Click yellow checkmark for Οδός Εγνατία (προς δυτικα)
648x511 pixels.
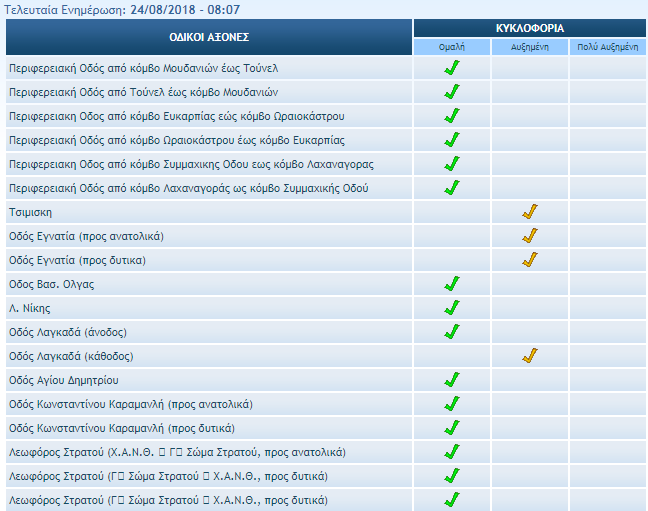click(x=530, y=260)
